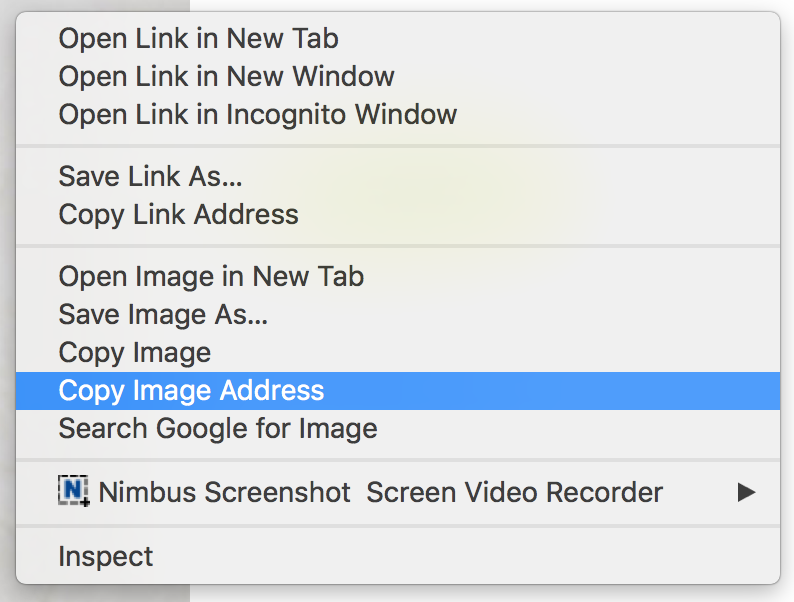The width and height of the screenshot is (794, 602).
Task: Select Save Image As… option
Action: [x=398, y=314]
